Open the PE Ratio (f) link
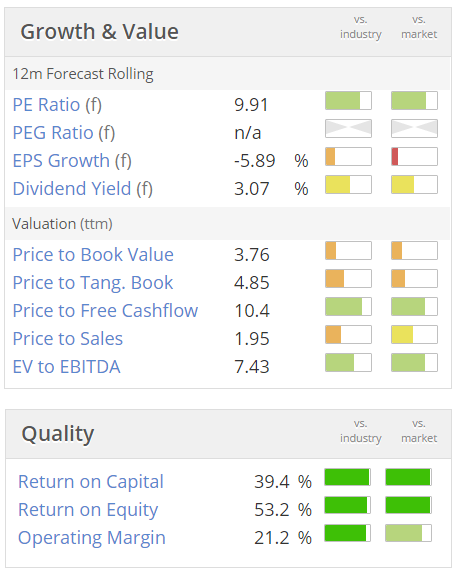461x574 pixels. tap(57, 105)
